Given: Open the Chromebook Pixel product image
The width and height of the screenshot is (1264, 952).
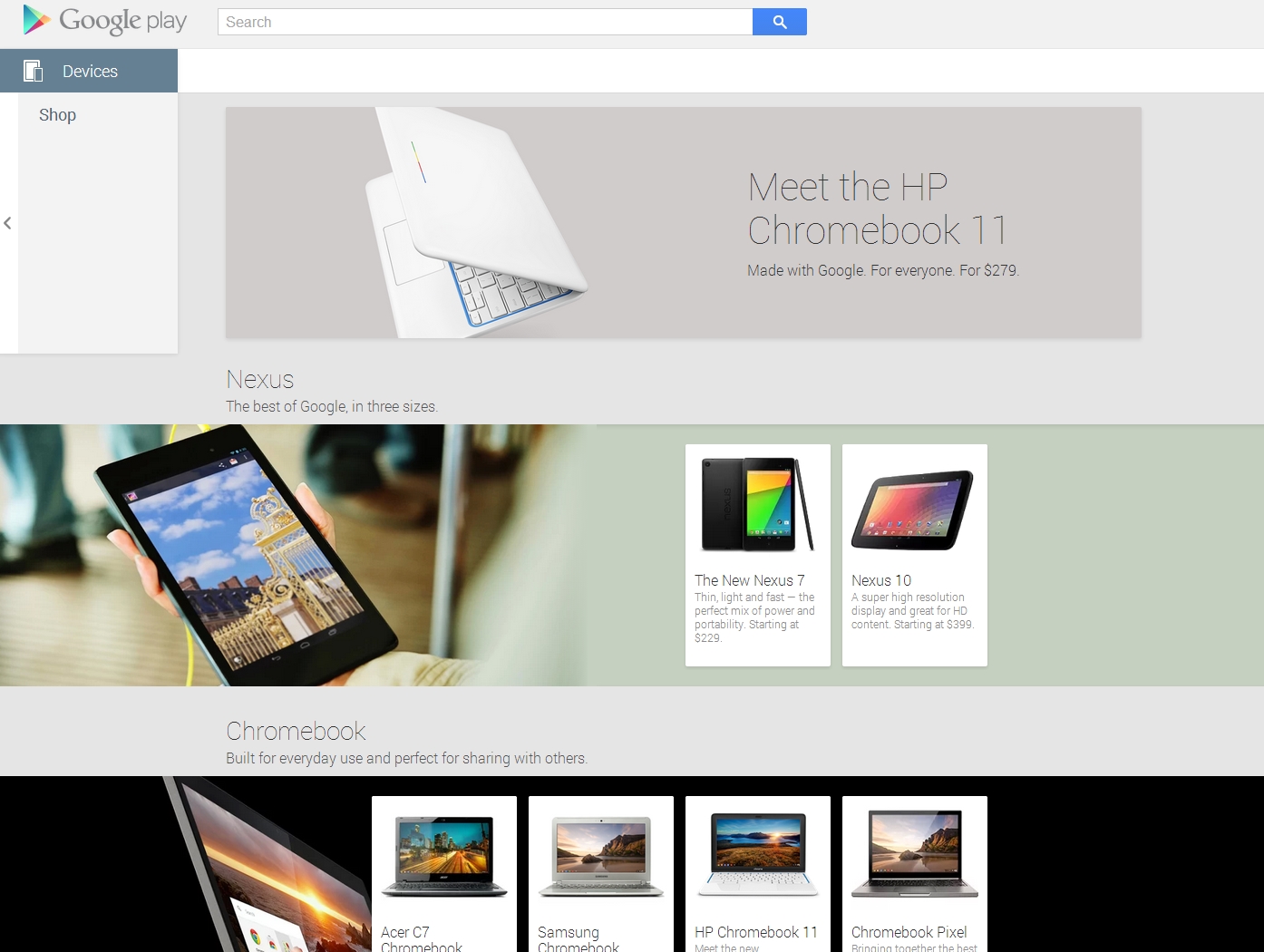Looking at the screenshot, I should [914, 855].
